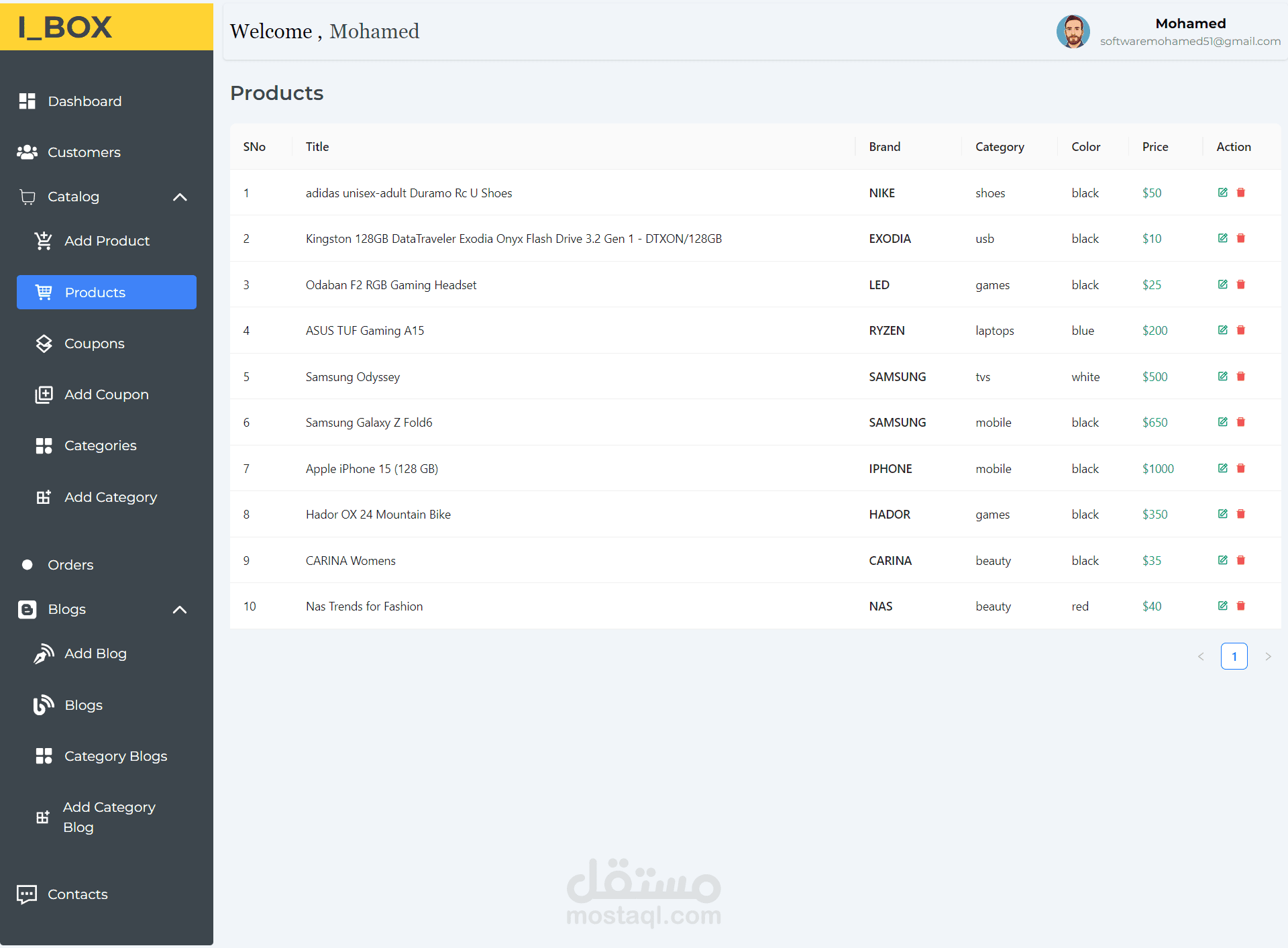Click the Contacts chat bubble icon
Viewport: 1288px width, 948px height.
[x=27, y=894]
